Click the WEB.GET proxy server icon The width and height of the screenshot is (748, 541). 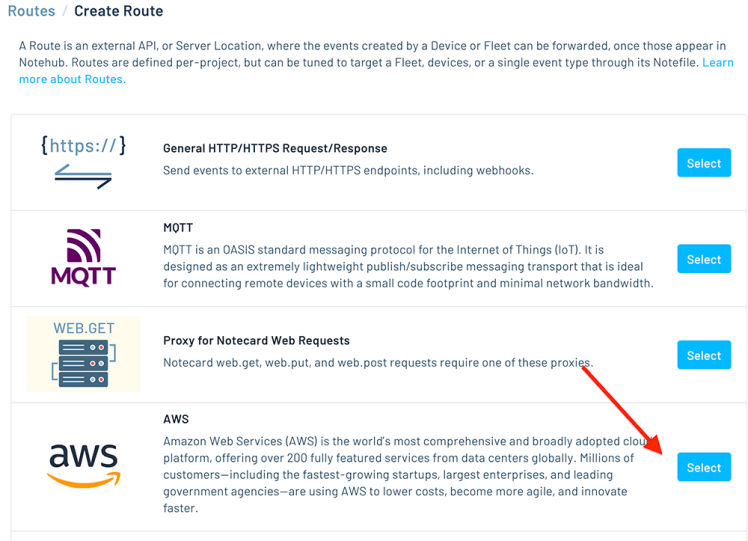[84, 354]
